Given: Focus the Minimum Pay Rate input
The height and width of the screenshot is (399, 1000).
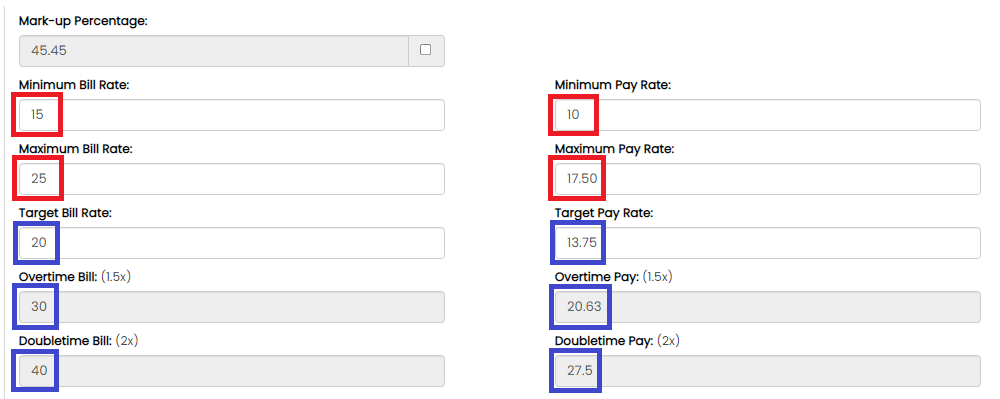Looking at the screenshot, I should pyautogui.click(x=767, y=115).
